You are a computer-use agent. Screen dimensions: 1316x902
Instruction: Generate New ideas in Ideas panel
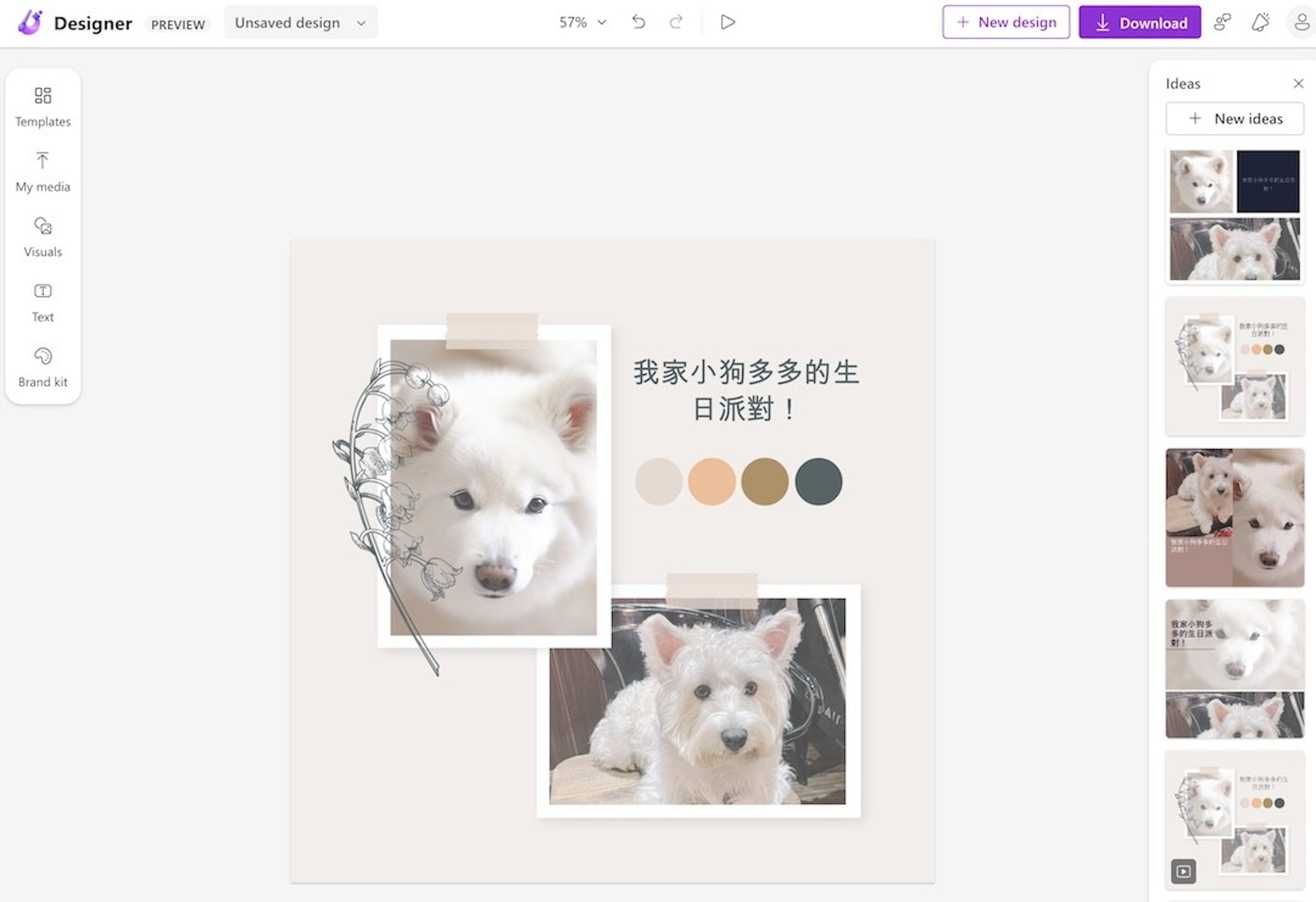(1234, 118)
